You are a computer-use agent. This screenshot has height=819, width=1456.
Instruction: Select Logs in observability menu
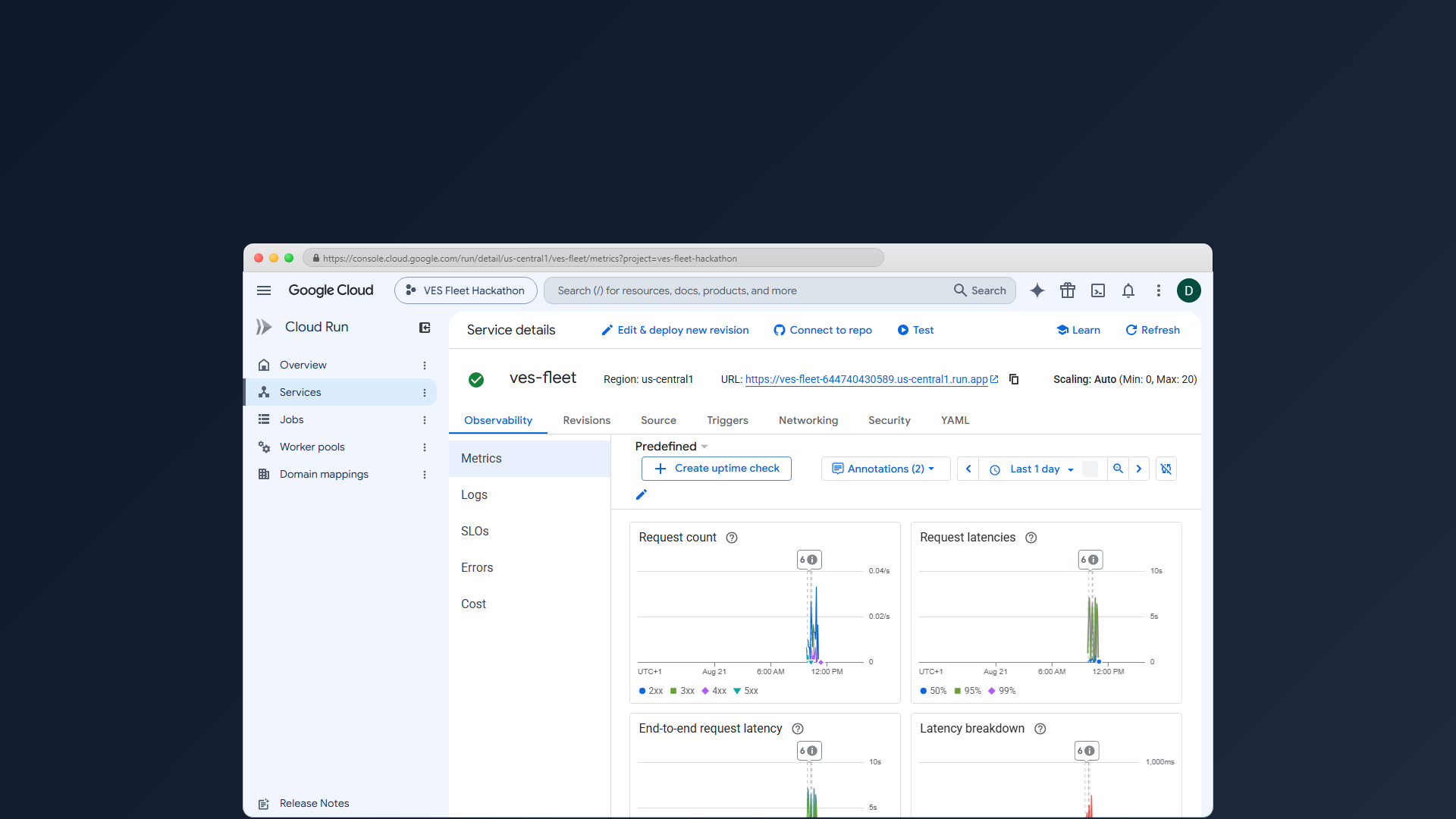(529, 494)
